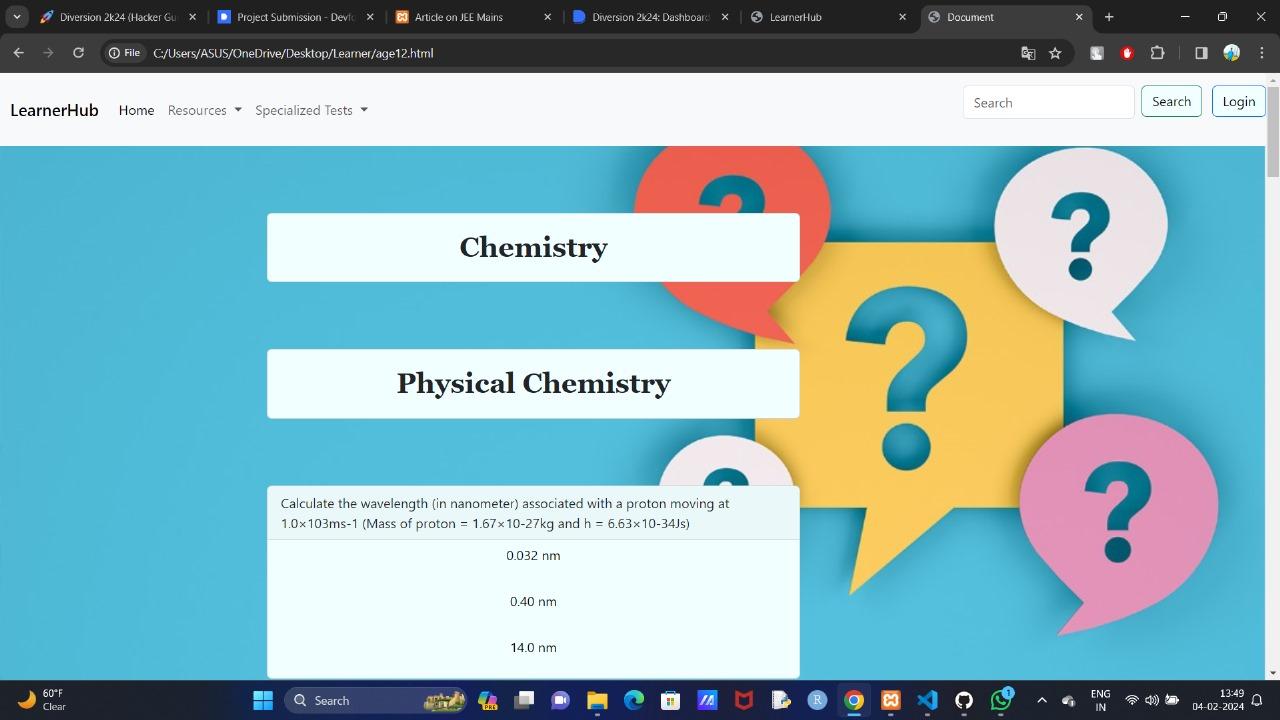Close the Document tab
The width and height of the screenshot is (1280, 720).
tap(1079, 17)
